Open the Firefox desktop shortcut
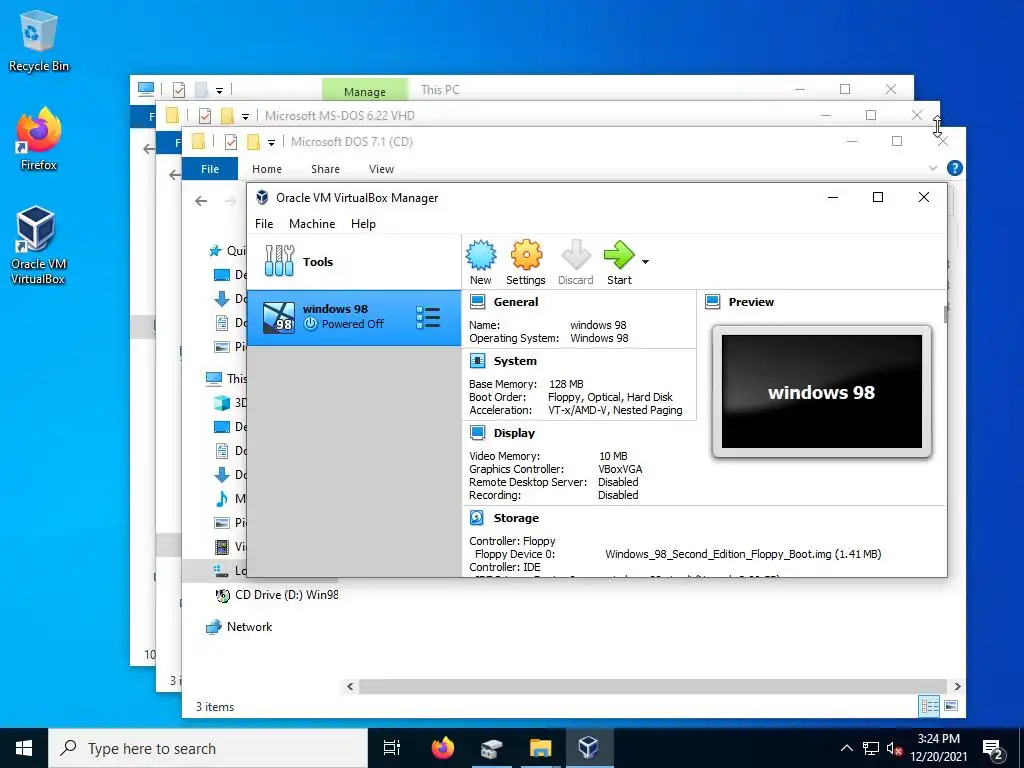 point(39,139)
